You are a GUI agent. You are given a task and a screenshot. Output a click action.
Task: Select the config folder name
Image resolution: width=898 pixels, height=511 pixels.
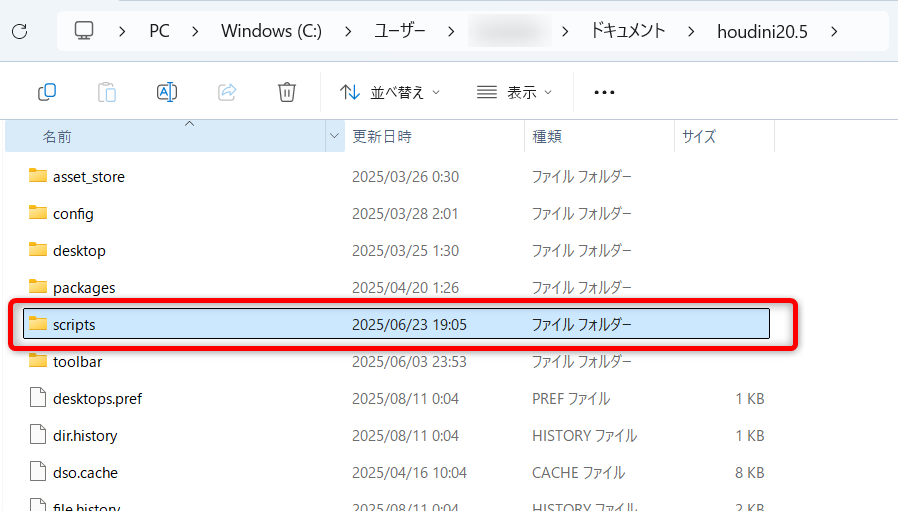click(73, 214)
